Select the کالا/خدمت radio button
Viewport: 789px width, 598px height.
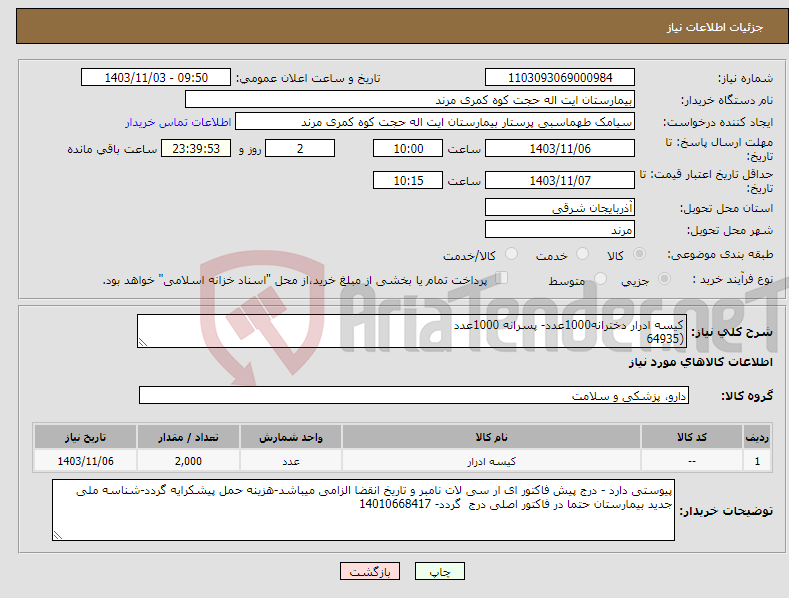[511, 254]
